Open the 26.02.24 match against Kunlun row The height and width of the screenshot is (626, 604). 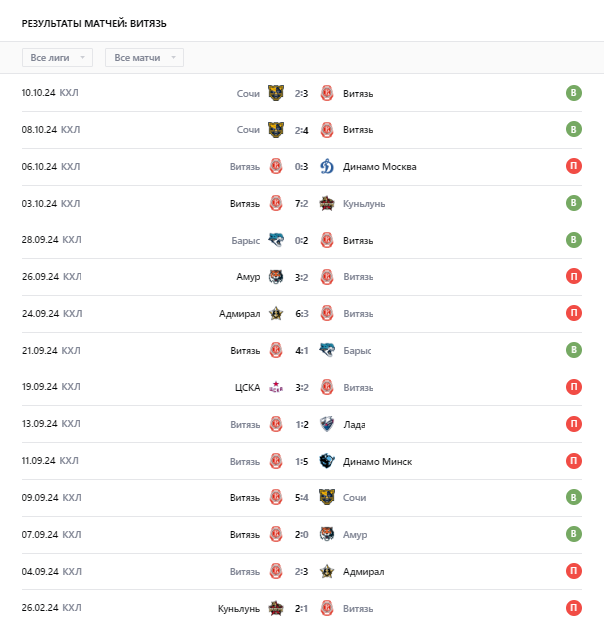click(x=301, y=608)
